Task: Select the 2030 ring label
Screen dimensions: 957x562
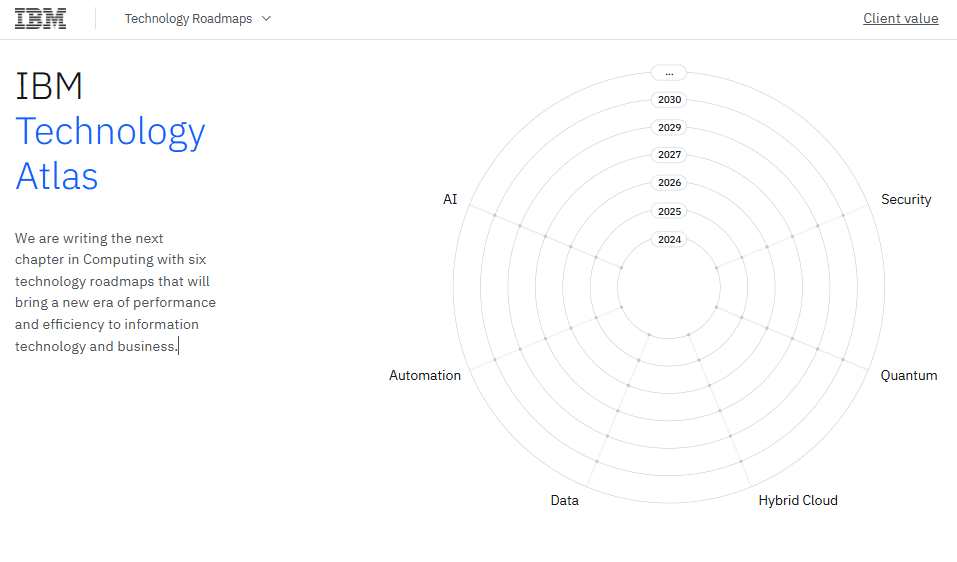Action: [x=669, y=99]
